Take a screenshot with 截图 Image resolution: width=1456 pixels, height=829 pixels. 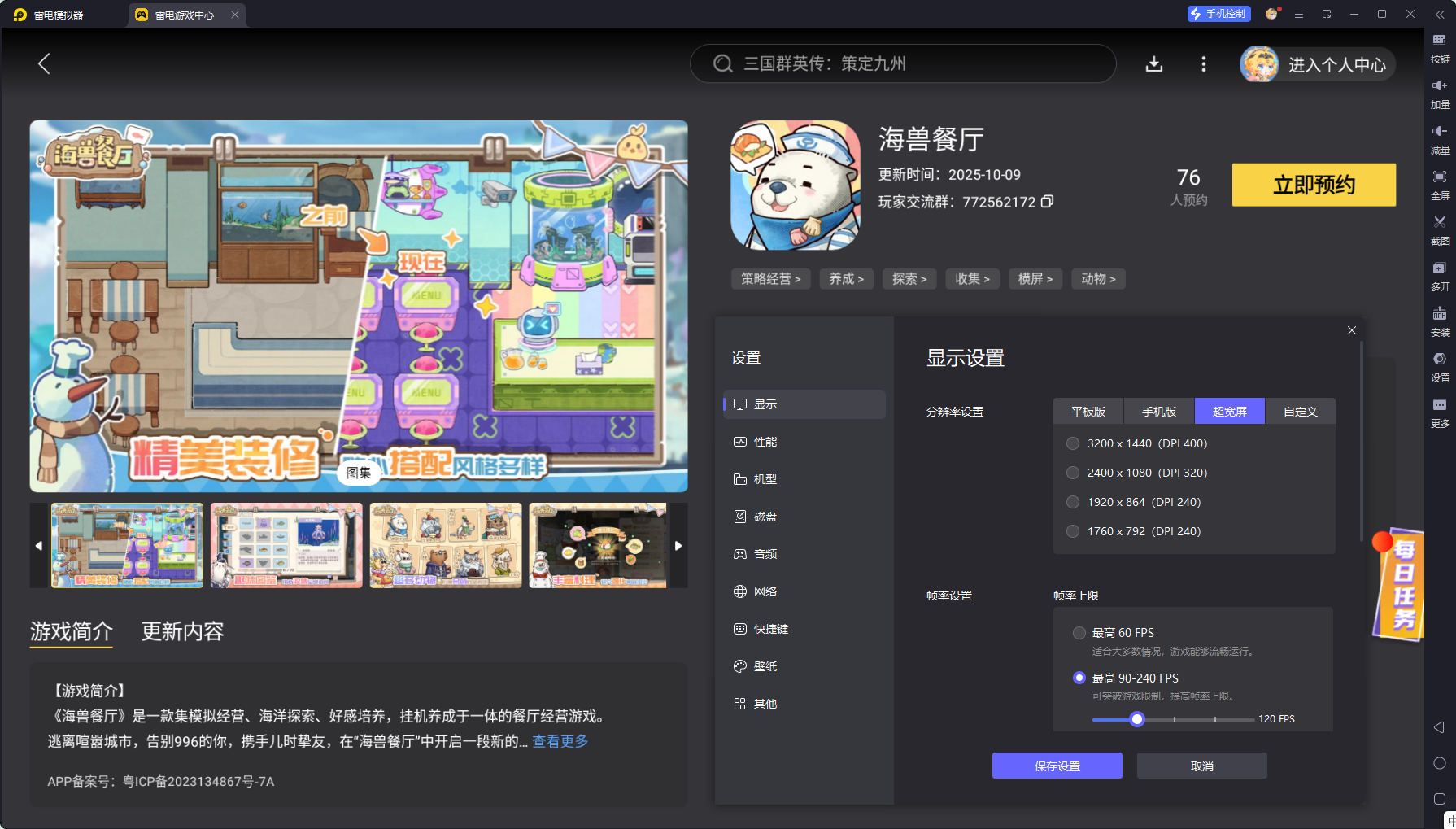1440,230
